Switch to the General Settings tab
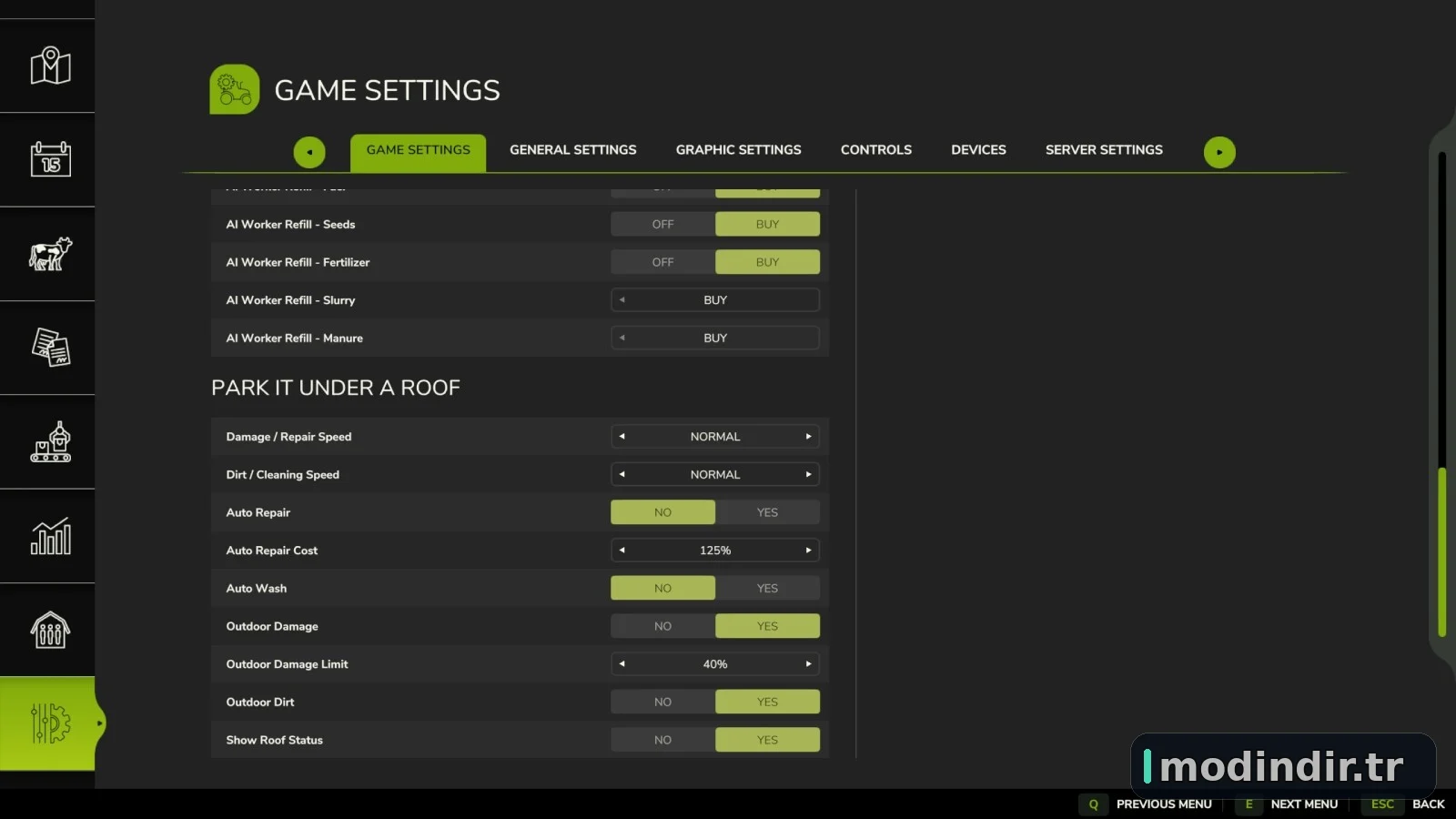Screen dimensions: 1456x819 pyautogui.click(x=573, y=150)
